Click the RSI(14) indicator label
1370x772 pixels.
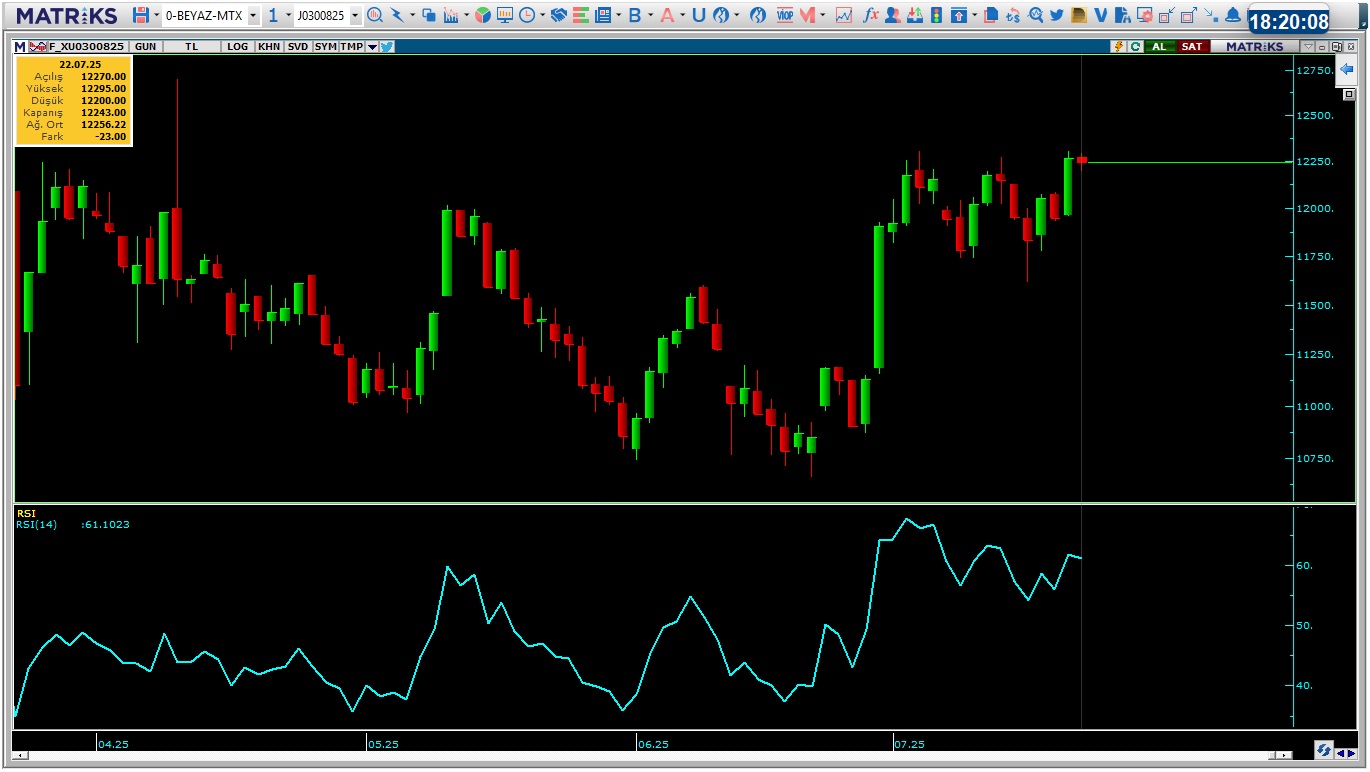(x=37, y=524)
